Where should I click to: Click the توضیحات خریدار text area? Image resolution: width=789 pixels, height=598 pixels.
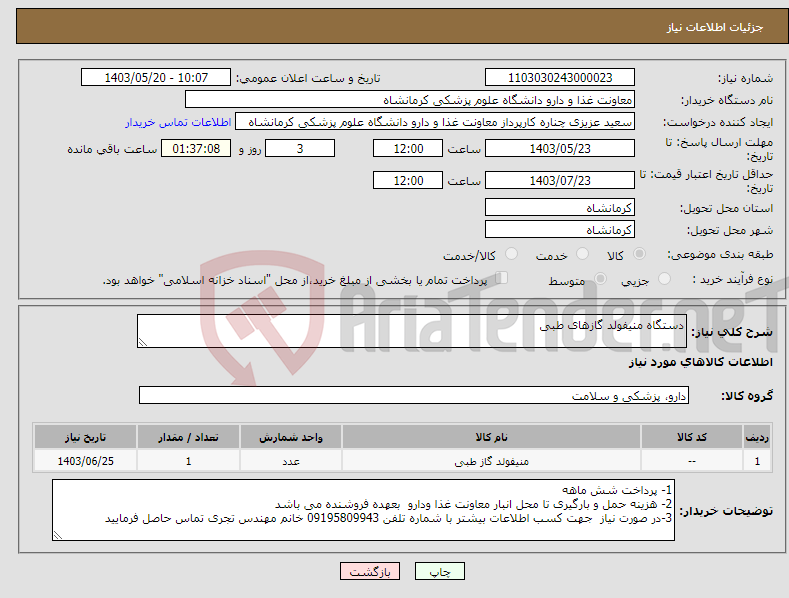(363, 510)
